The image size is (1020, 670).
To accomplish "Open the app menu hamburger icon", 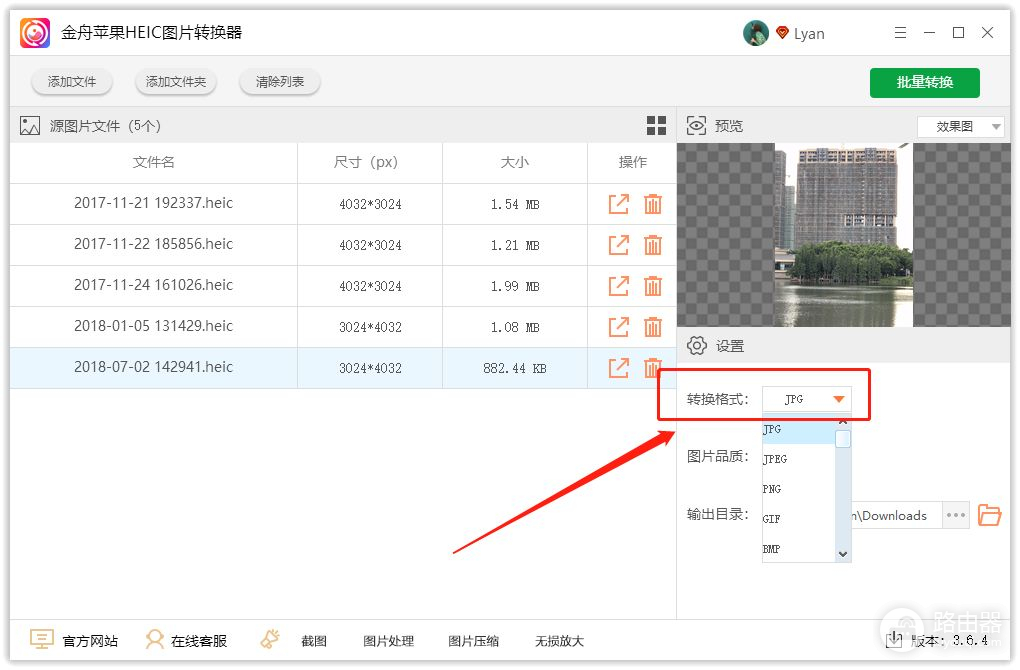I will (x=900, y=33).
